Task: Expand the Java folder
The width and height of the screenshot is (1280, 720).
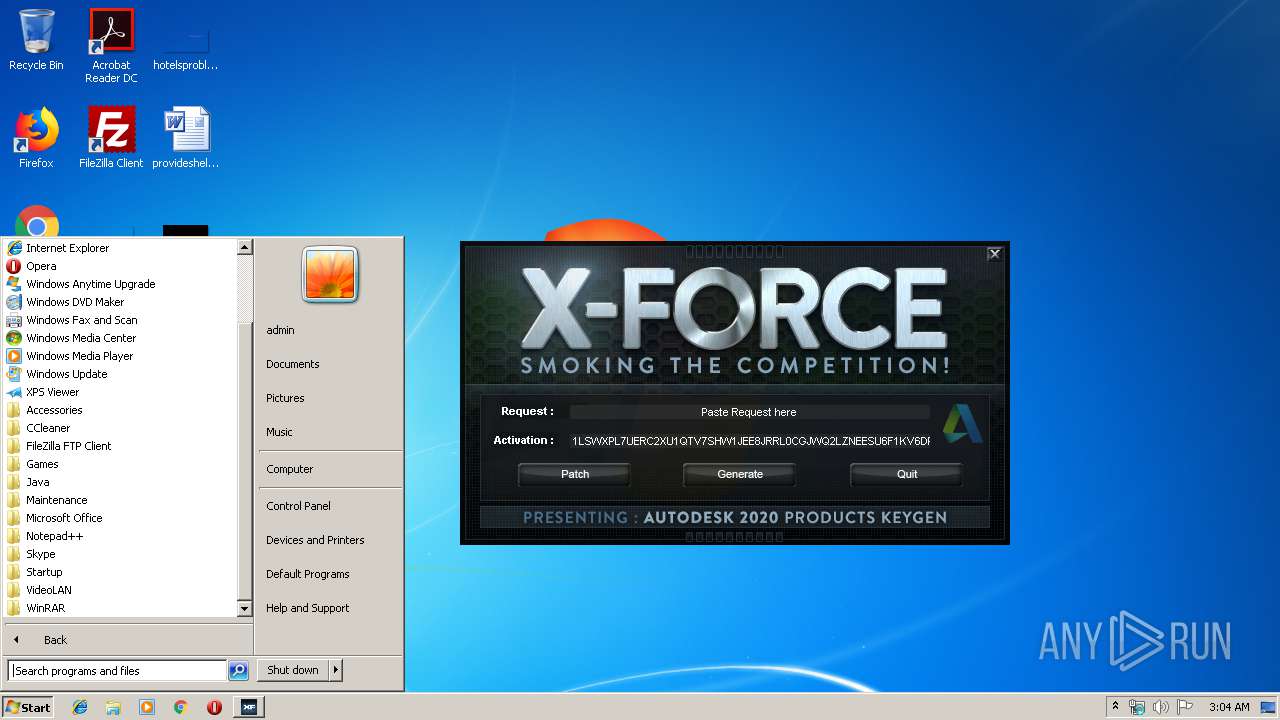Action: (x=37, y=482)
